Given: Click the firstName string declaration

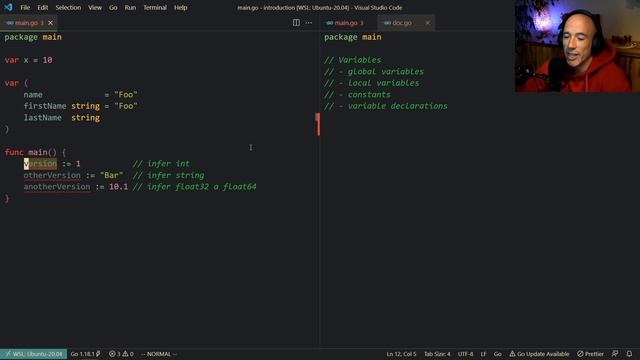Looking at the screenshot, I should [x=80, y=106].
